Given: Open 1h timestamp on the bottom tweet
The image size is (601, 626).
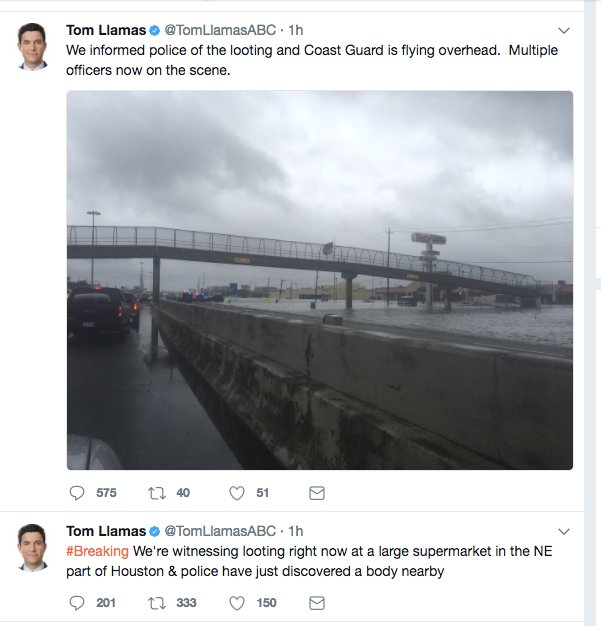Looking at the screenshot, I should coord(296,531).
